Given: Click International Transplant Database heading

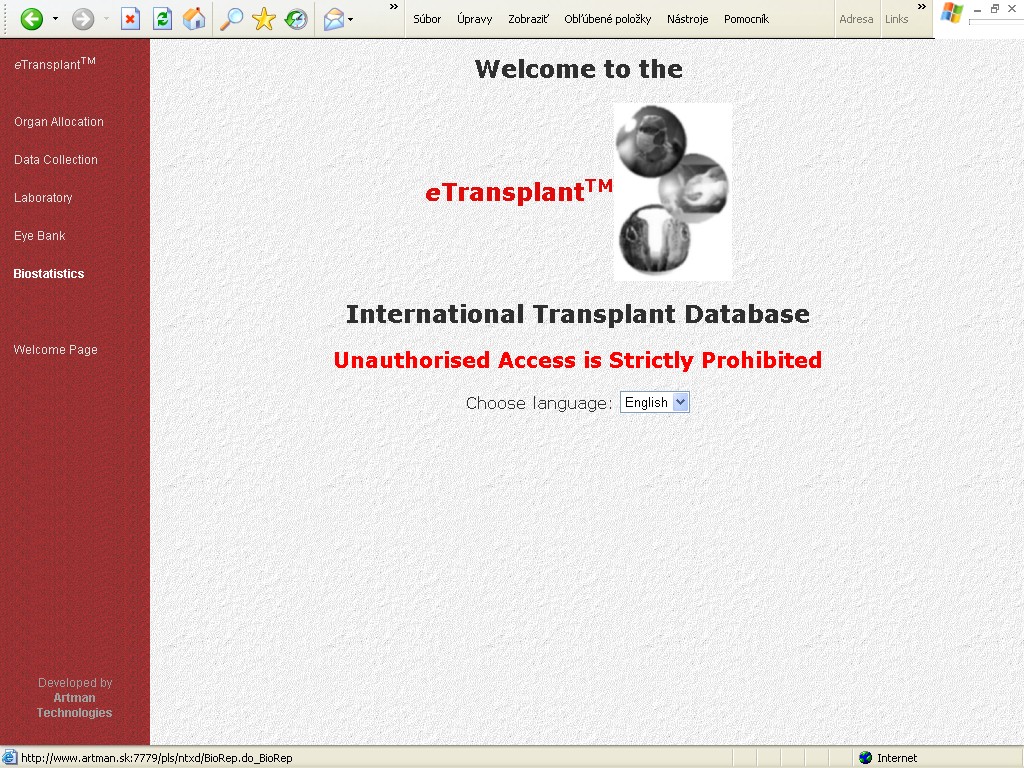Looking at the screenshot, I should pos(577,314).
